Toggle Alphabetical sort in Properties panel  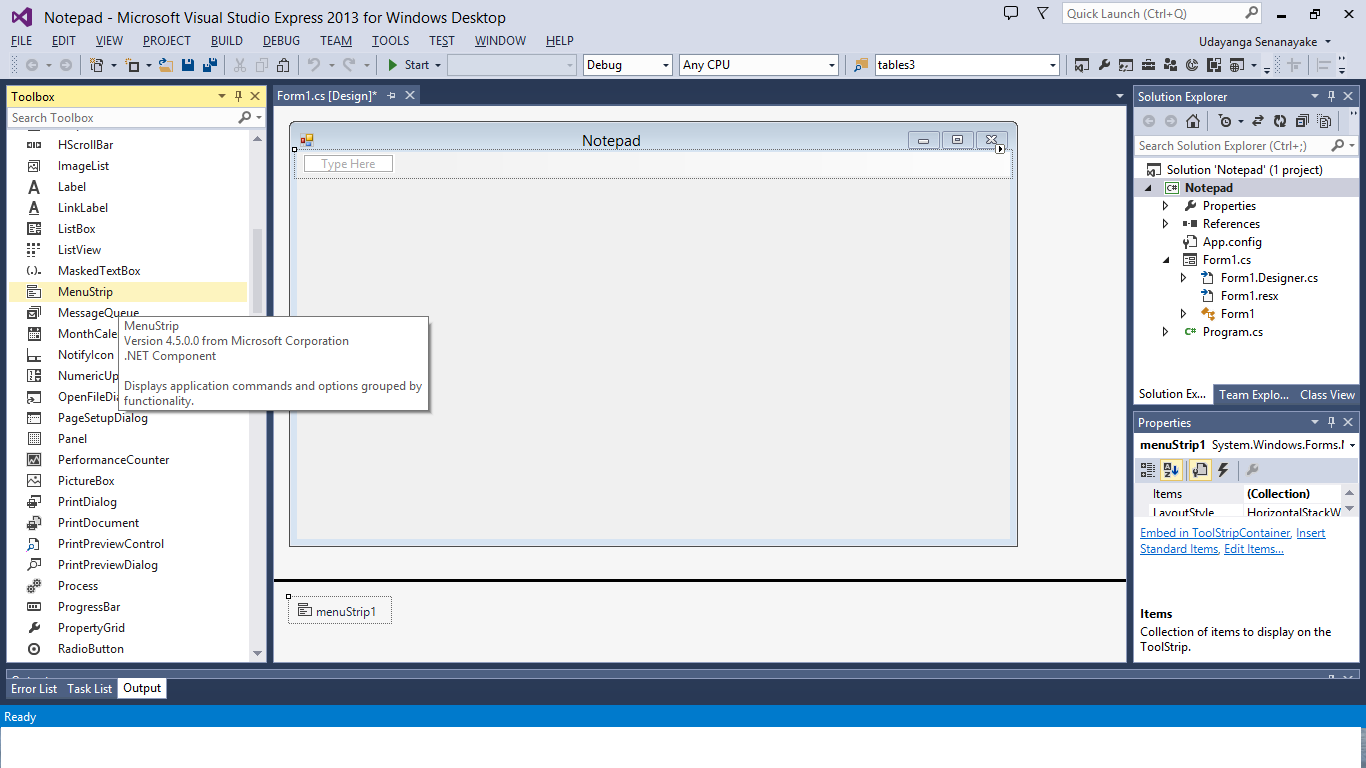pyautogui.click(x=1171, y=470)
